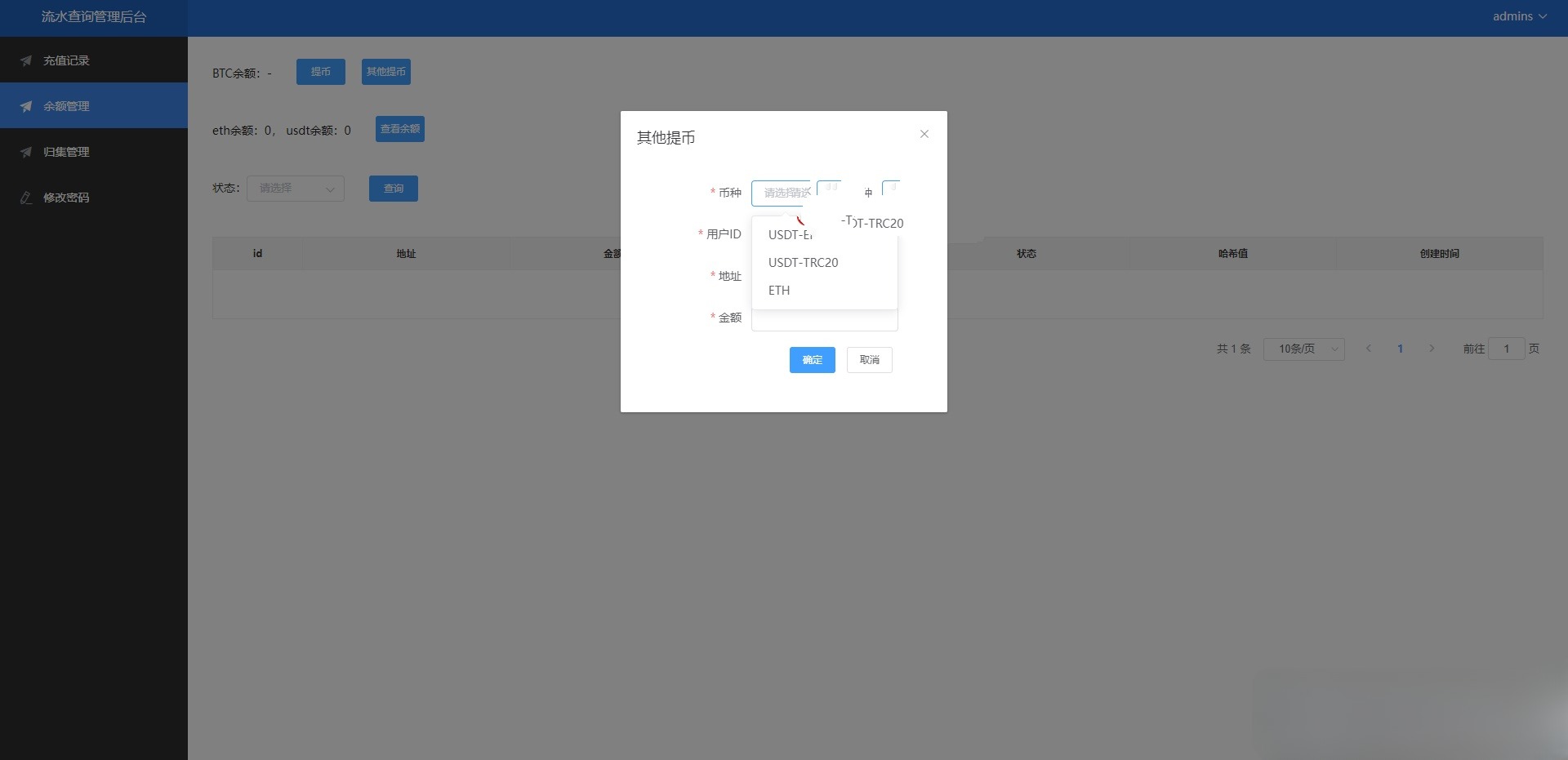Viewport: 1568px width, 760px height.
Task: Open the 10条/页 page size selector
Action: coord(1304,349)
